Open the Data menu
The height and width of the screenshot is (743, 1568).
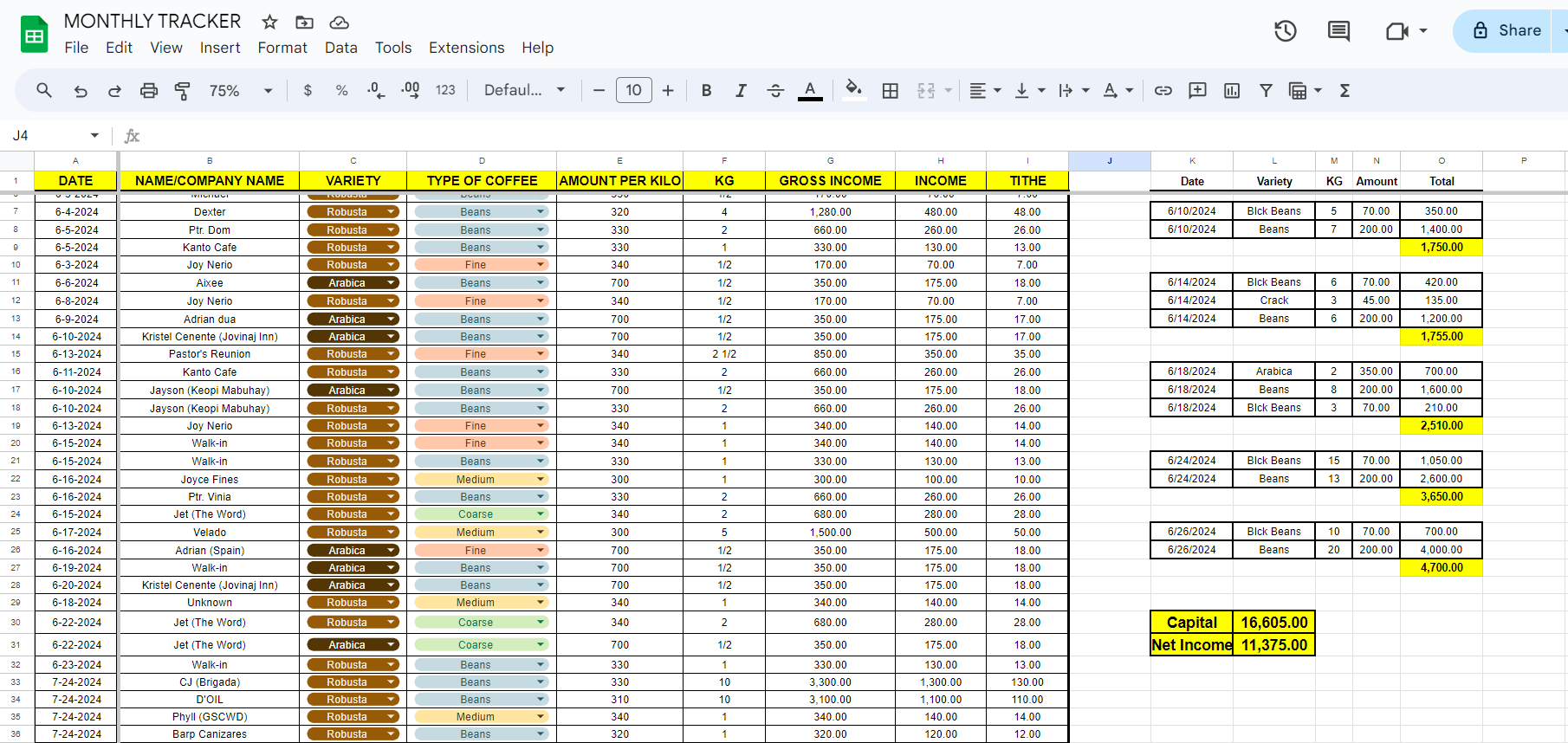click(341, 48)
